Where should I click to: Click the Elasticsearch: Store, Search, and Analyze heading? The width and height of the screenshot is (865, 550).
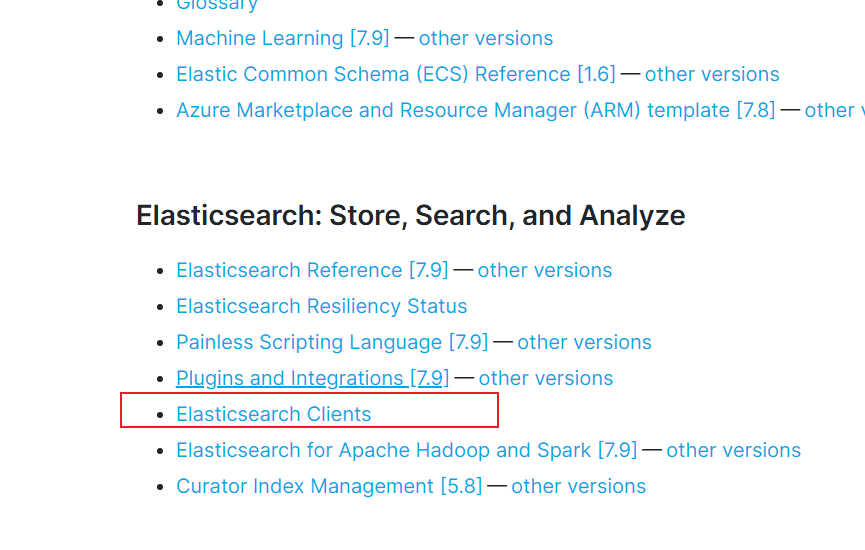pos(410,216)
